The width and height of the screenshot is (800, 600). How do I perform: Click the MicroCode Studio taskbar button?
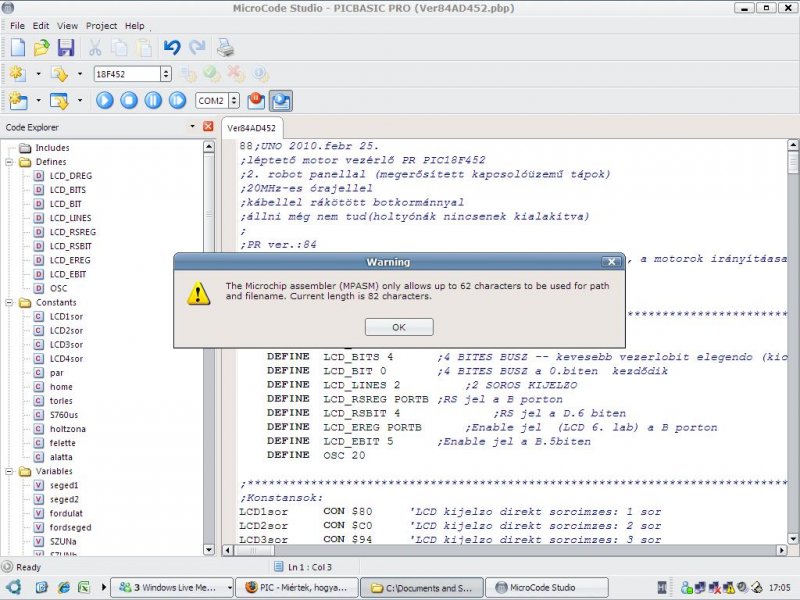coord(546,588)
